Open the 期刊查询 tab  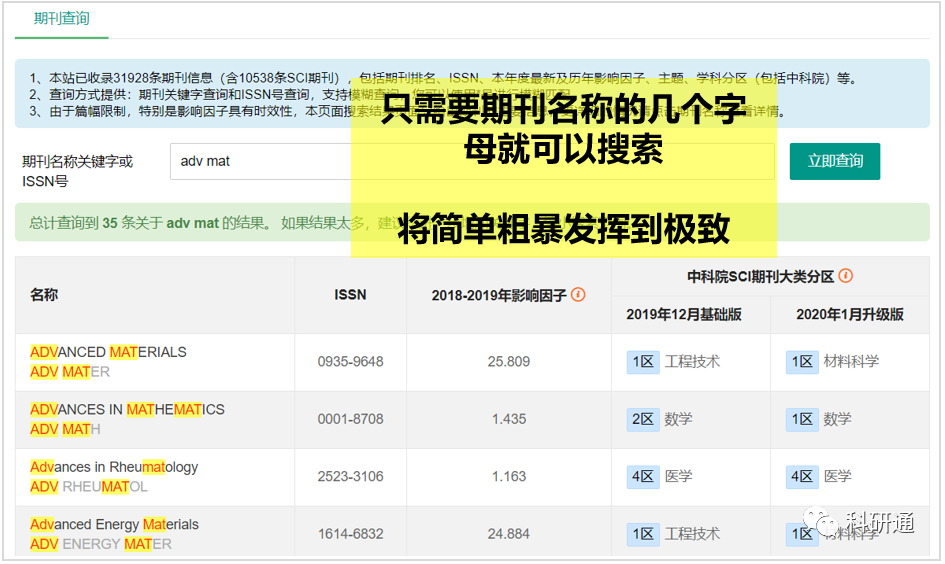(61, 19)
